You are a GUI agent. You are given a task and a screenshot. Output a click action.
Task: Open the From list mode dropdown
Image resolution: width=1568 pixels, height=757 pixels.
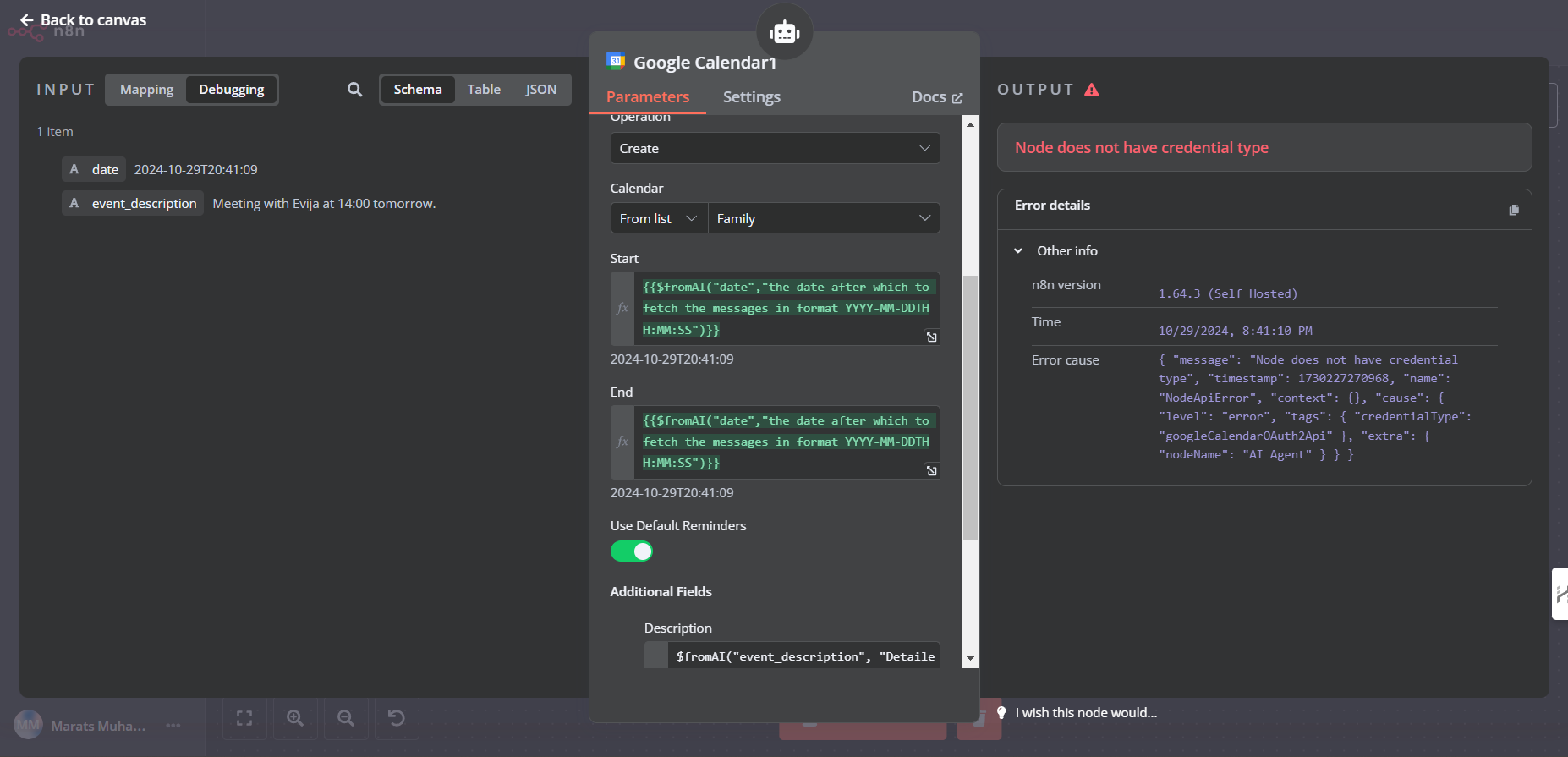pyautogui.click(x=658, y=219)
